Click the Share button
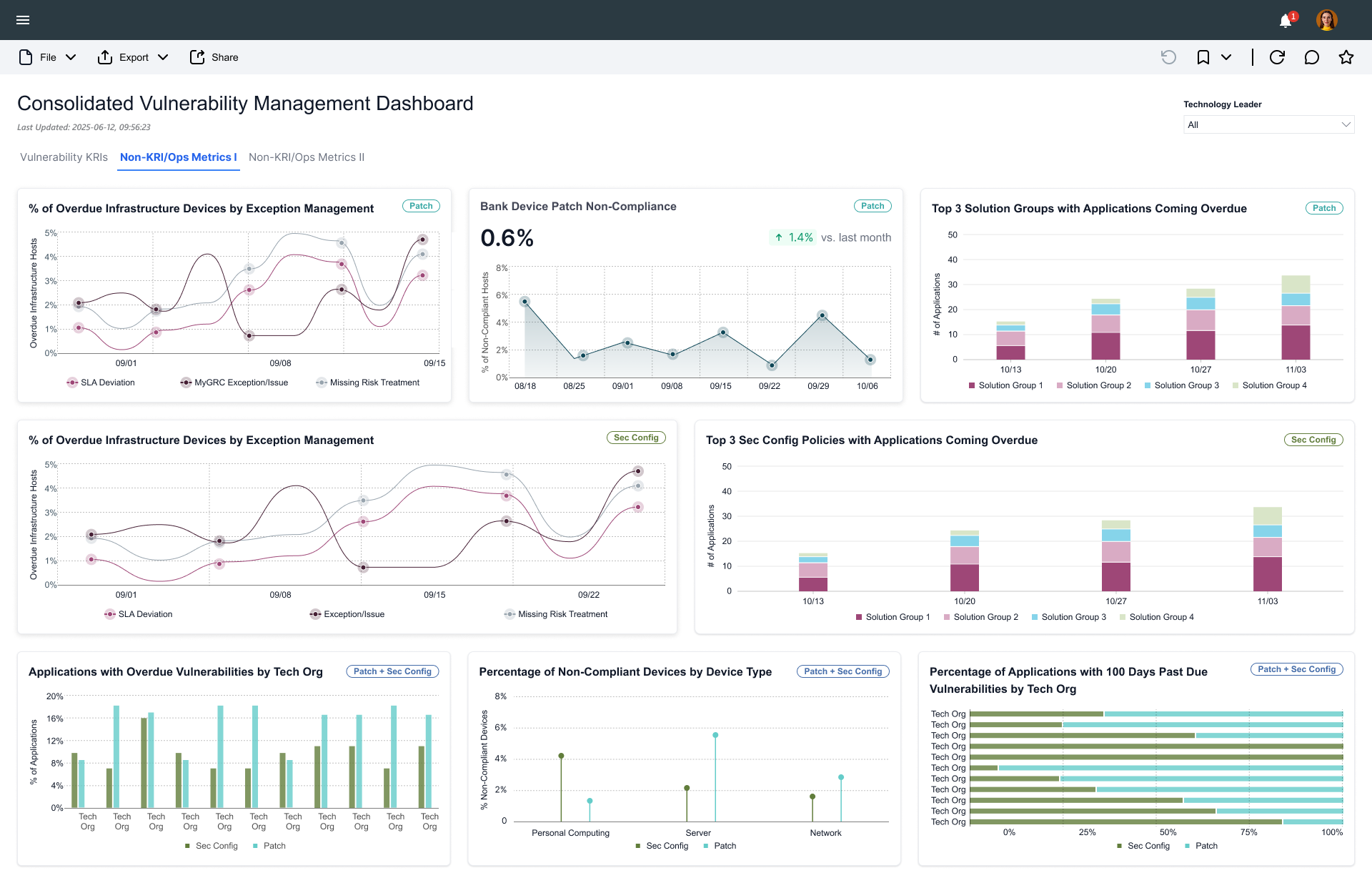 pyautogui.click(x=214, y=57)
